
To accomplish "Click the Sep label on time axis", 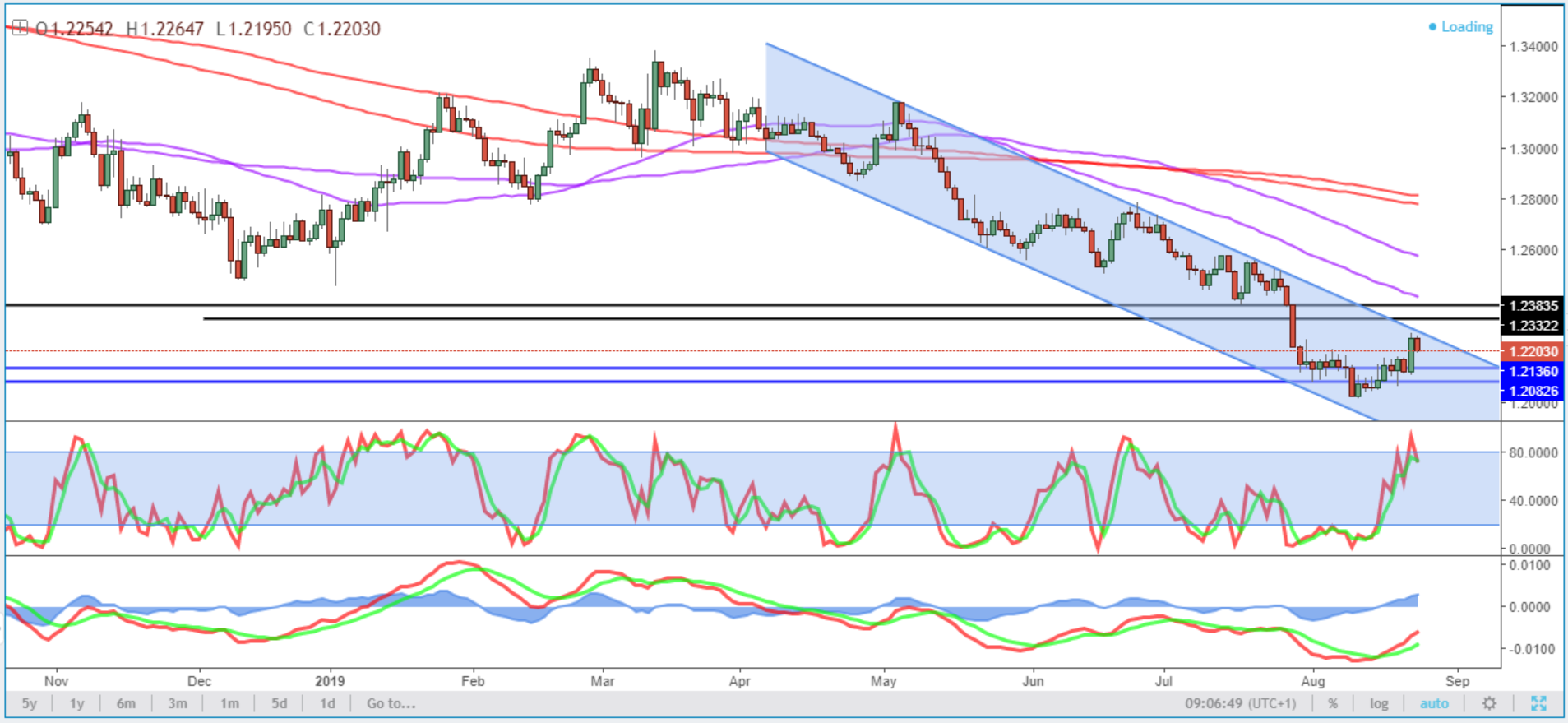I will [1457, 681].
